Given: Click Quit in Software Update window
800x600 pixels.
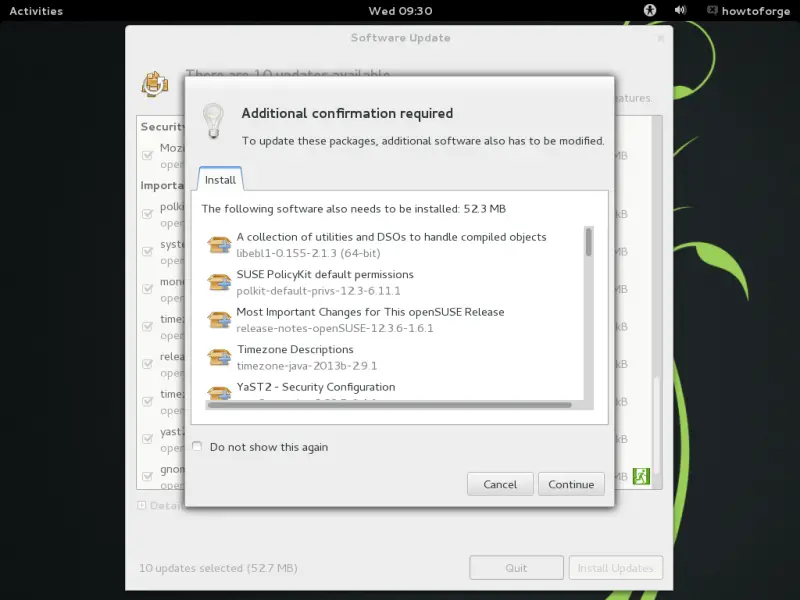Looking at the screenshot, I should (x=516, y=568).
